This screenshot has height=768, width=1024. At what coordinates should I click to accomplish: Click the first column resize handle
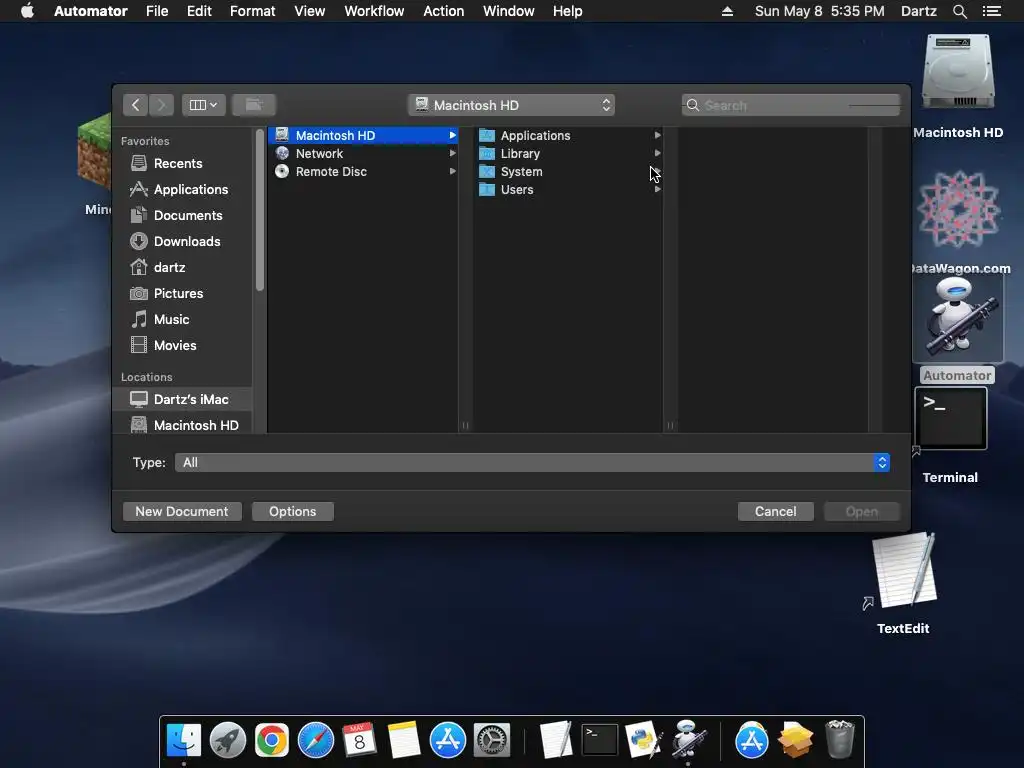pos(466,425)
